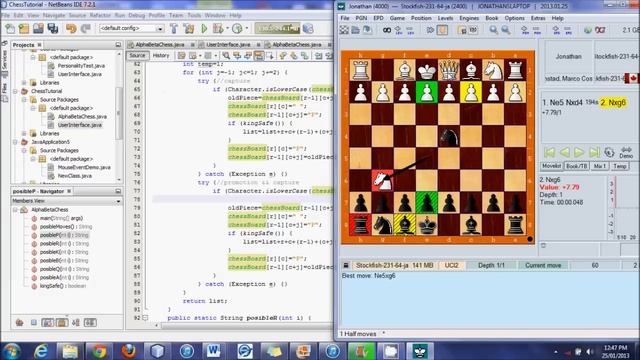
Task: Open the Book/TB tab in chess window
Action: [576, 166]
